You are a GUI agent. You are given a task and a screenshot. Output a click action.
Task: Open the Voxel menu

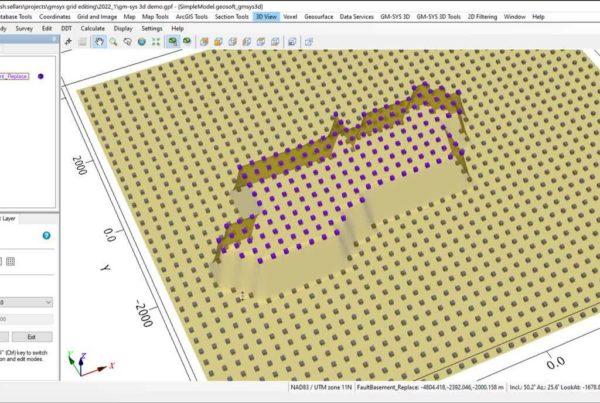coord(290,17)
